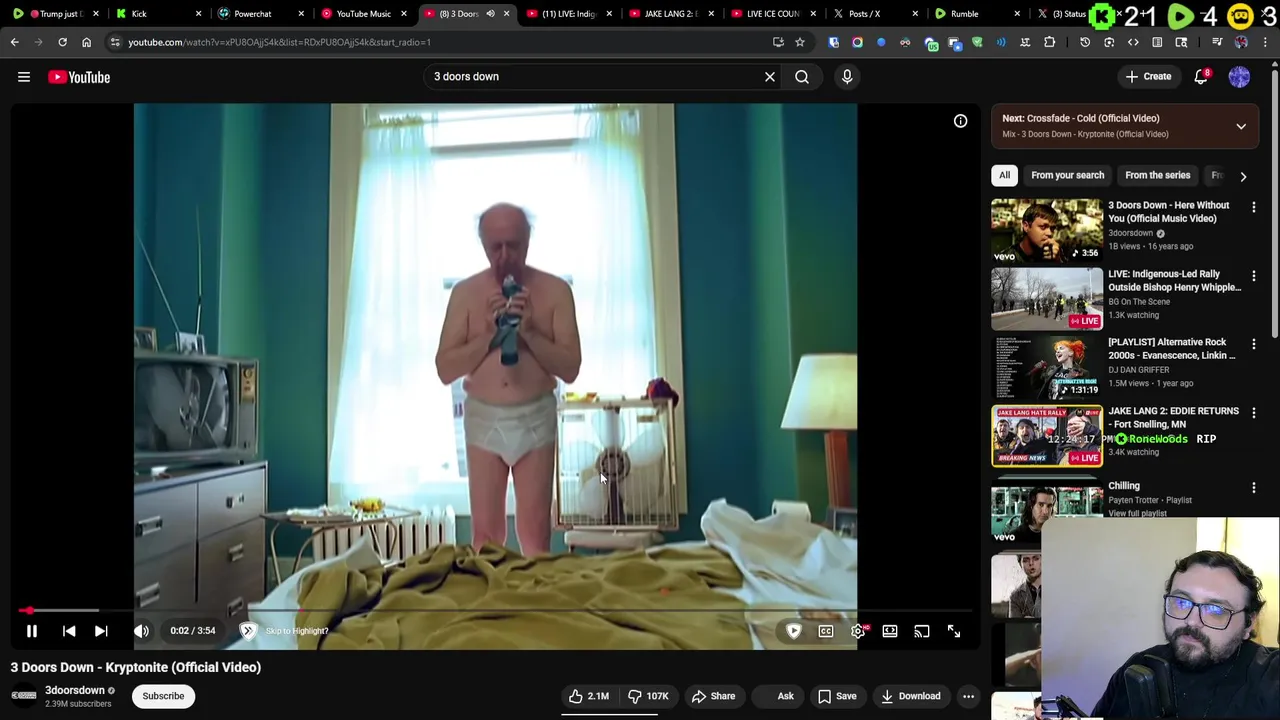Skip to the next video
Viewport: 1280px width, 720px height.
click(x=101, y=631)
